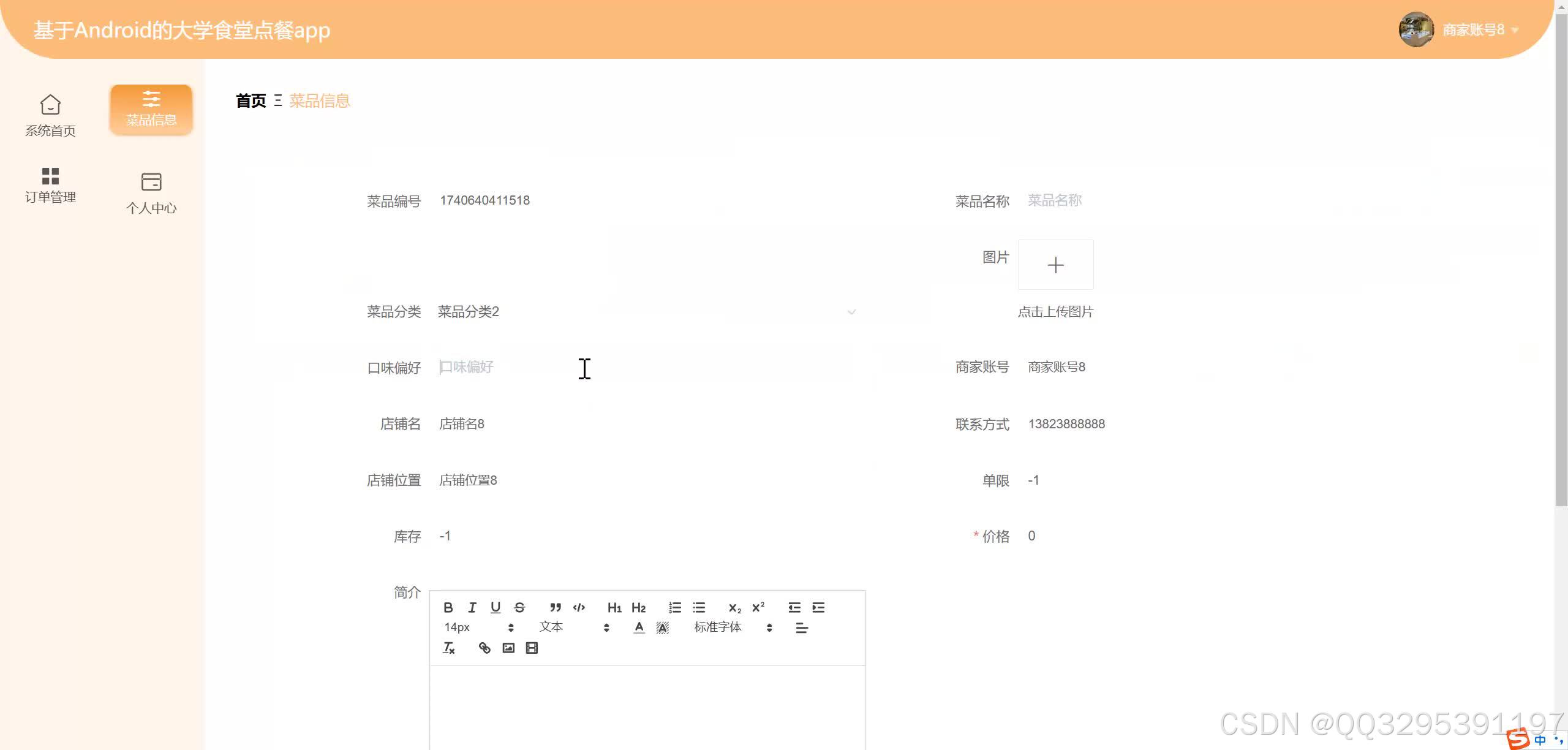The width and height of the screenshot is (1568, 750).
Task: Toggle underline formatting in the editor
Action: pos(496,607)
